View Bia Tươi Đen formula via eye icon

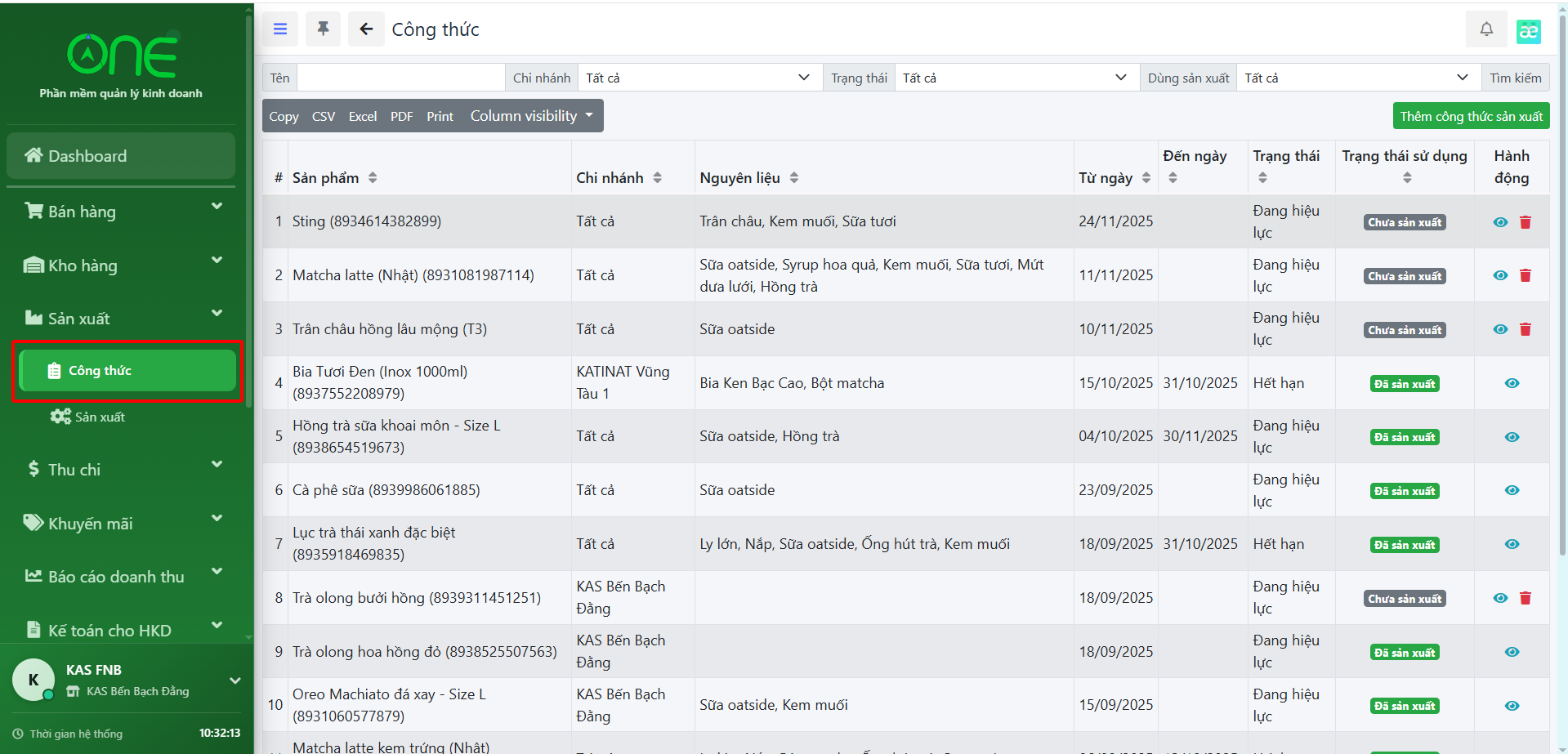pyautogui.click(x=1512, y=383)
